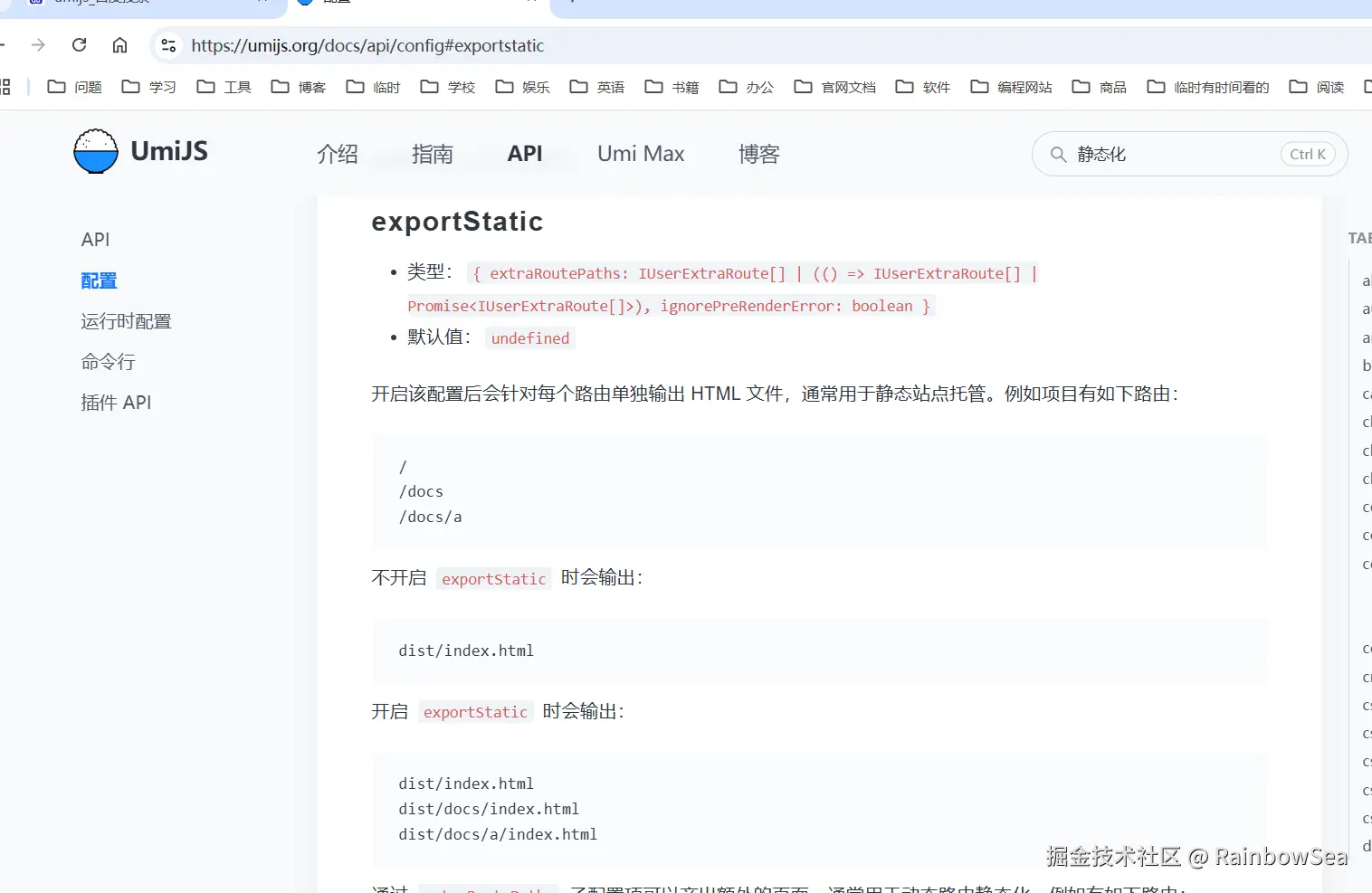The width and height of the screenshot is (1372, 893).
Task: Open 运行时配置 in the sidebar
Action: point(126,321)
